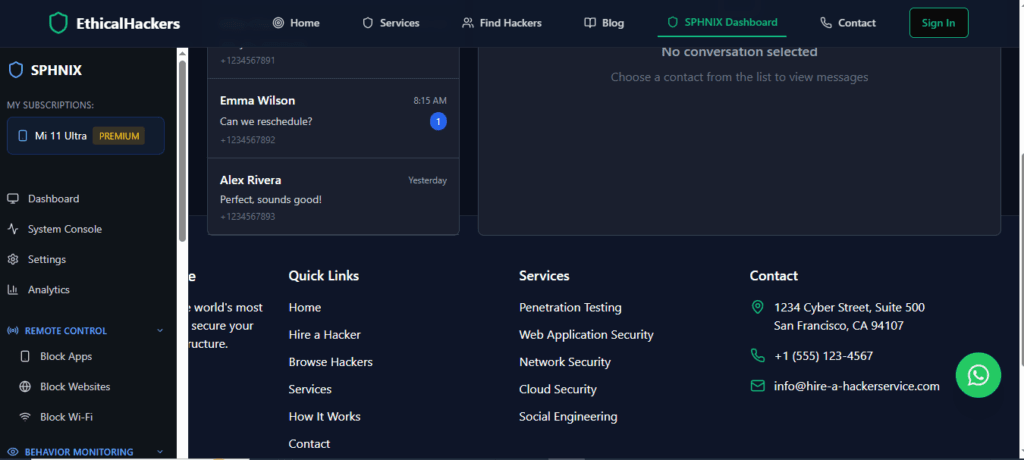The height and width of the screenshot is (460, 1024).
Task: Collapse the Behavior Monitoring section chevron
Action: point(160,452)
